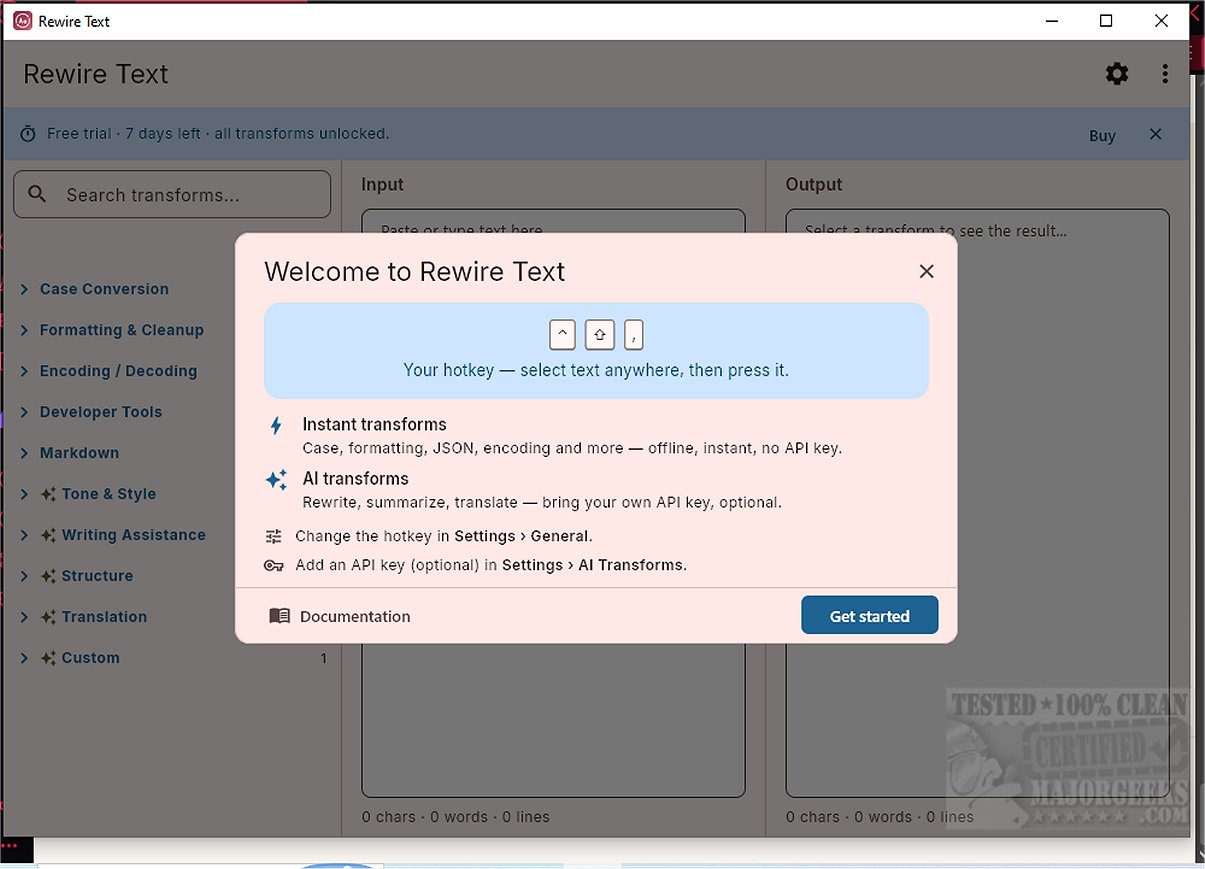Expand the Developer Tools chevron

pos(24,412)
